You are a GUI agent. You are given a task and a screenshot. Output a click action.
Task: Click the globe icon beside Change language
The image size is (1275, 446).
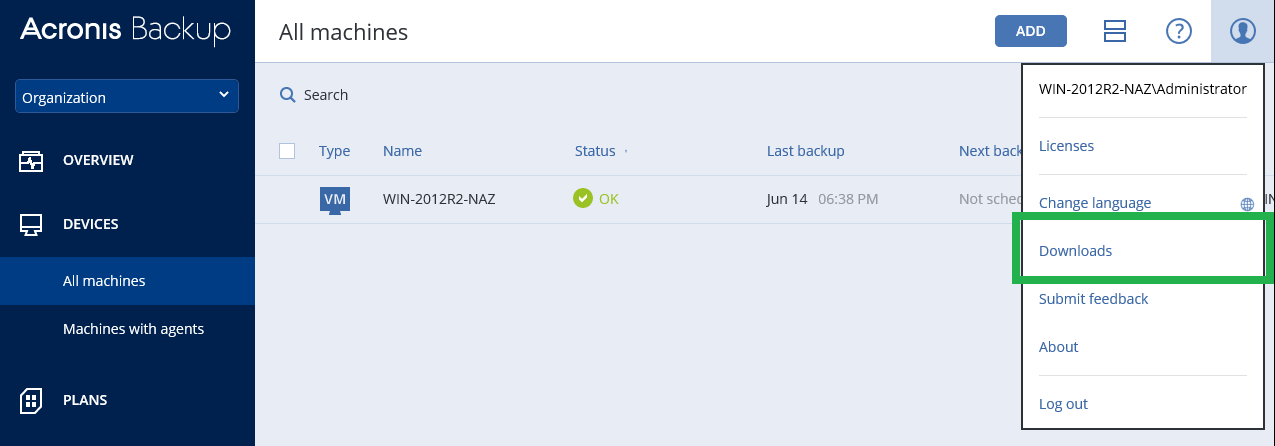(1247, 204)
